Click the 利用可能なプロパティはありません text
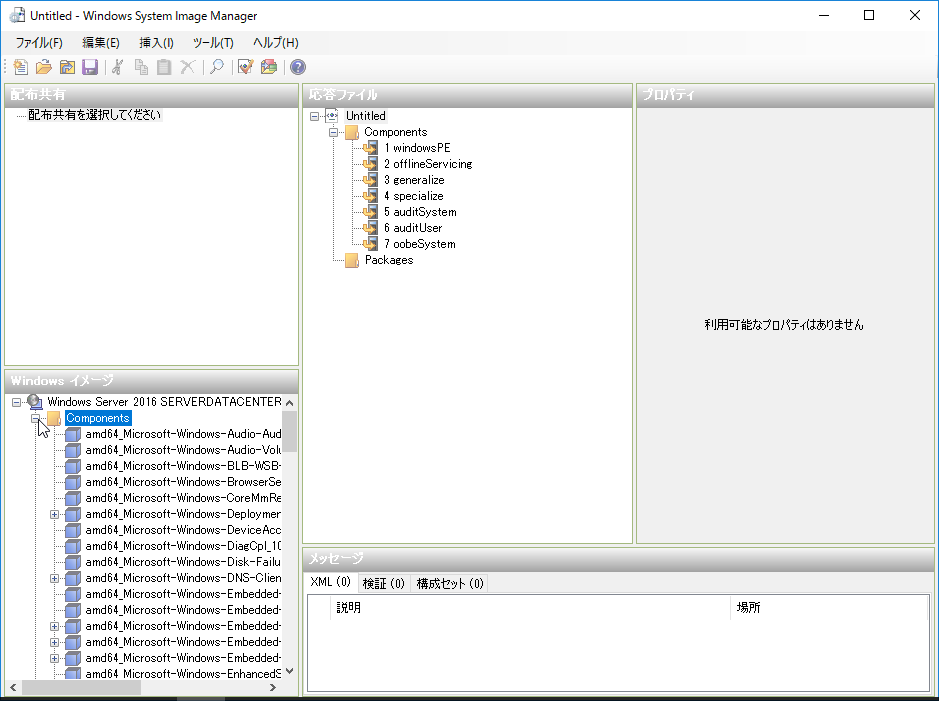 (784, 325)
